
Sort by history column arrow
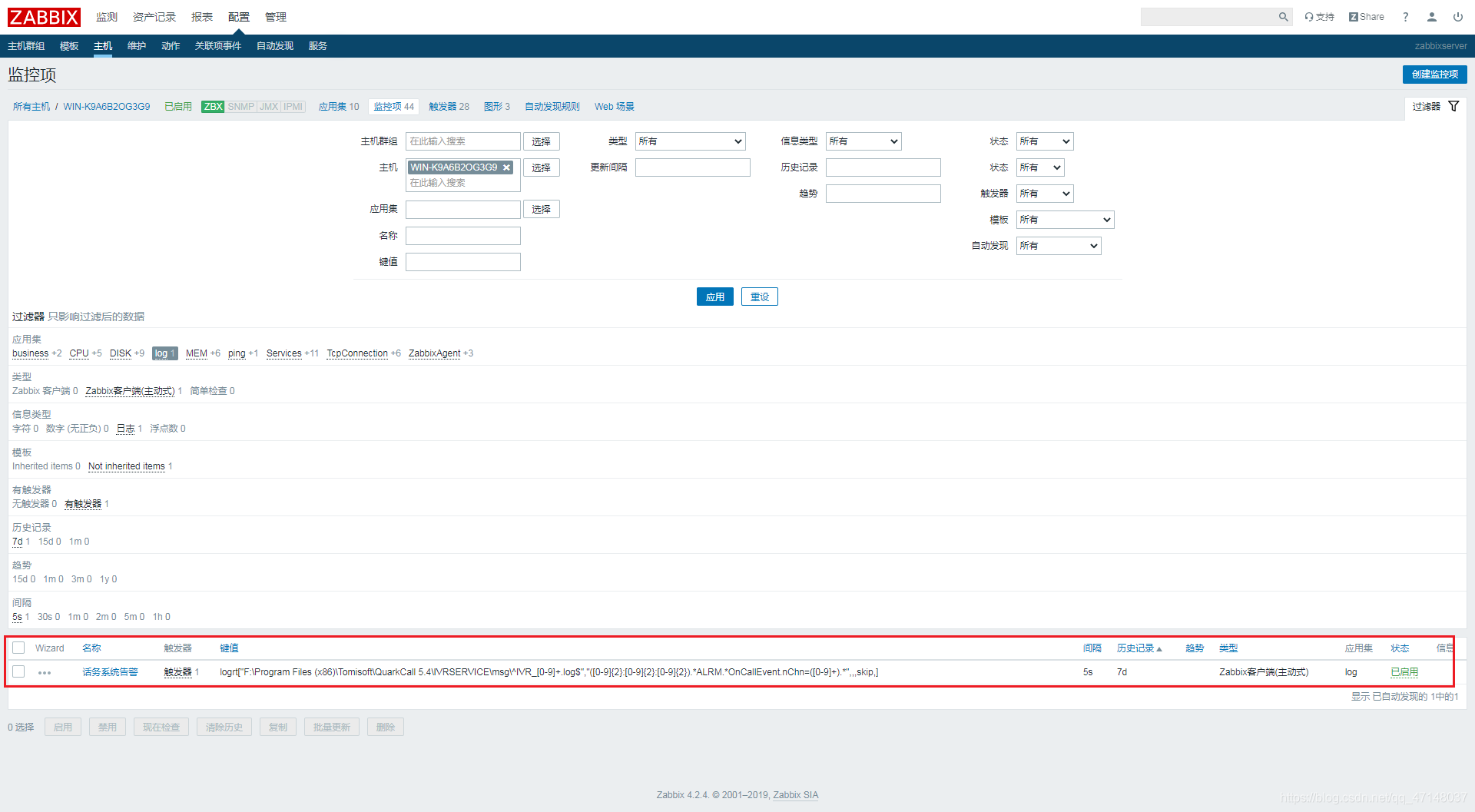1159,649
